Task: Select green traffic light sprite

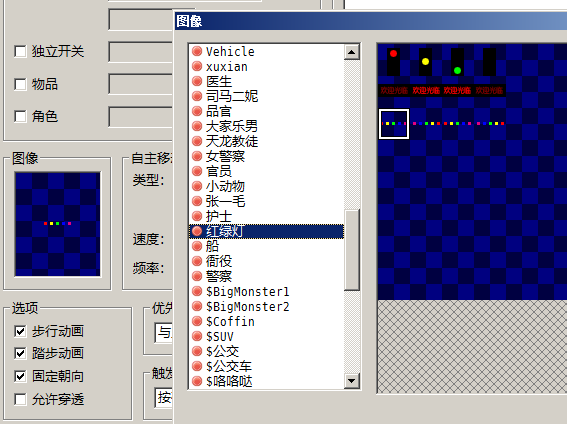Action: [x=457, y=61]
